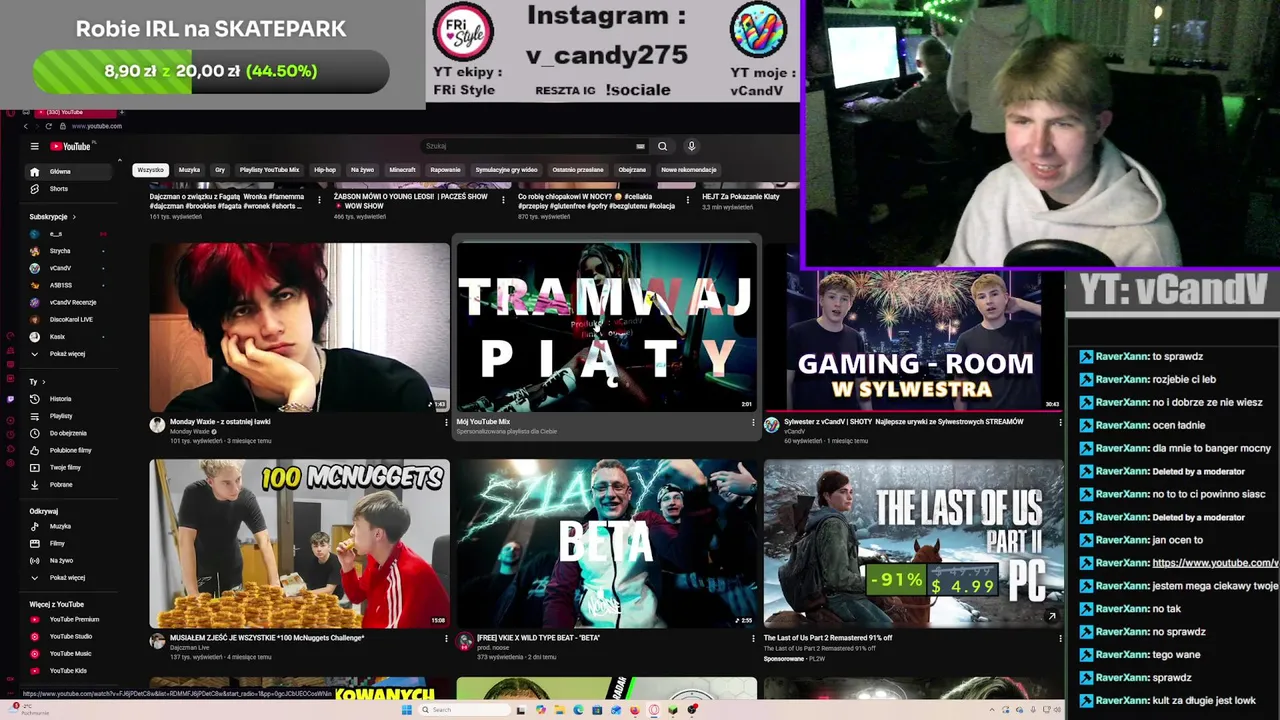Open Główna home in the sidebar
The width and height of the screenshot is (1280, 720).
[70, 171]
